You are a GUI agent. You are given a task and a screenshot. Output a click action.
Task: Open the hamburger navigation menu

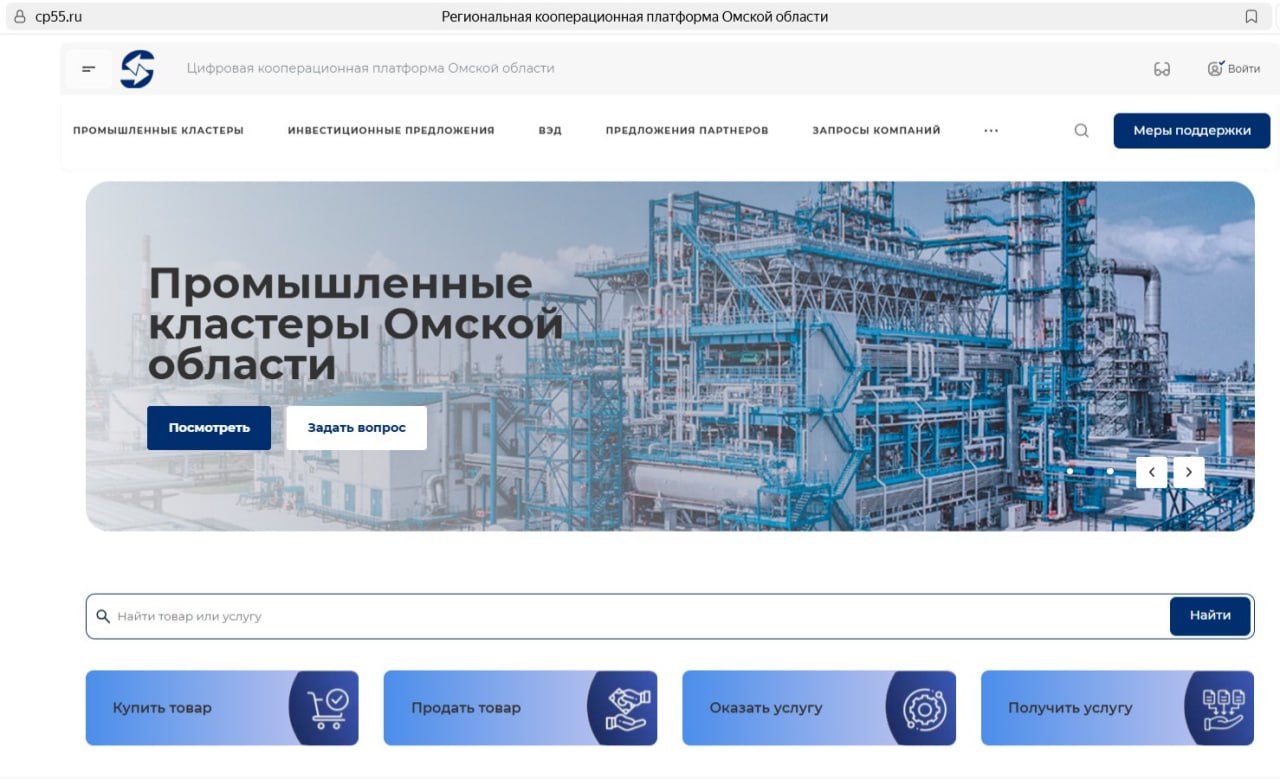coord(88,68)
